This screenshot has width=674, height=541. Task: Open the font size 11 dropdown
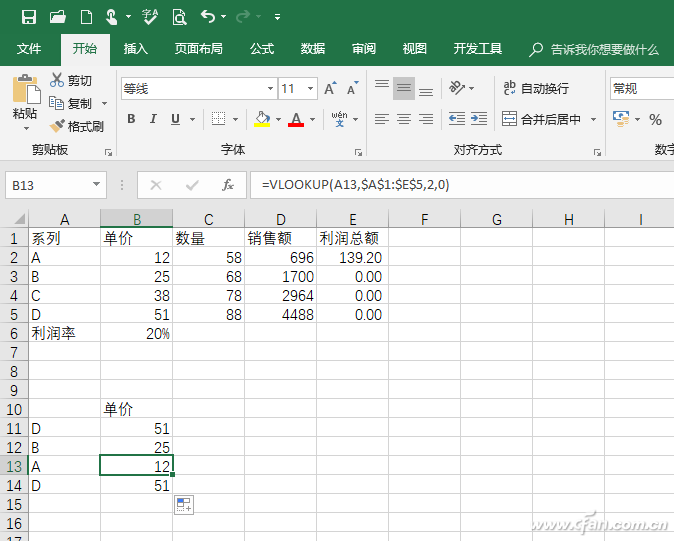310,89
